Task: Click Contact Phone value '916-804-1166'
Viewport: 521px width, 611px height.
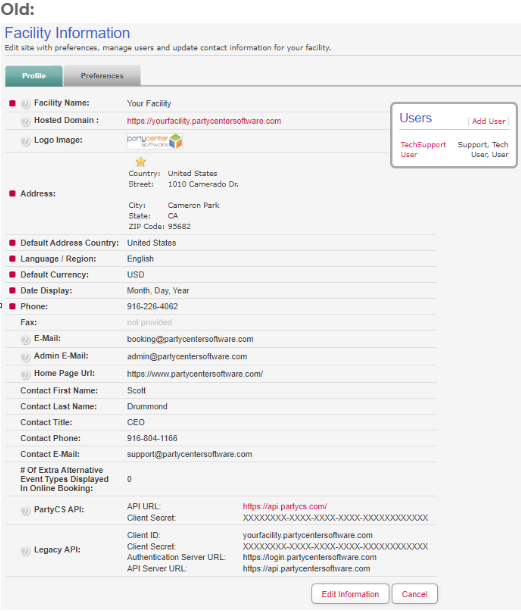Action: (x=152, y=438)
